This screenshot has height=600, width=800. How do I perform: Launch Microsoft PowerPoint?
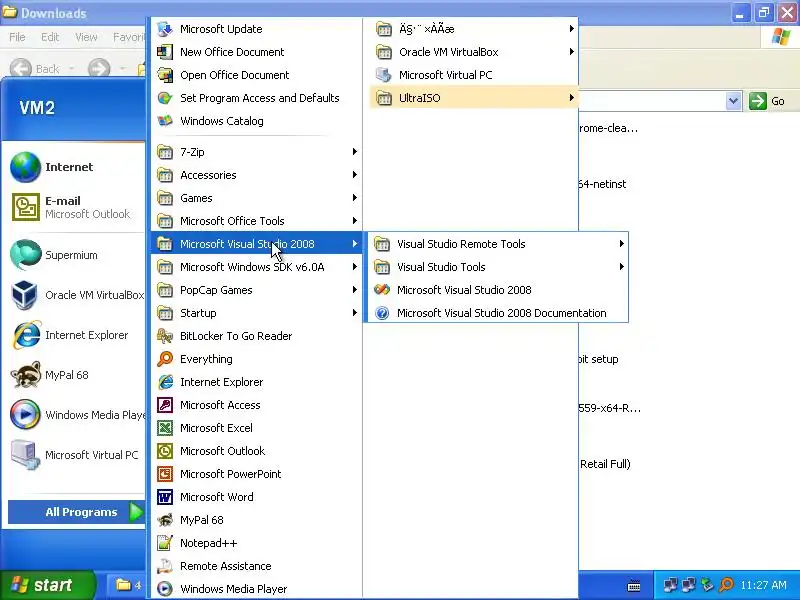click(x=257, y=473)
